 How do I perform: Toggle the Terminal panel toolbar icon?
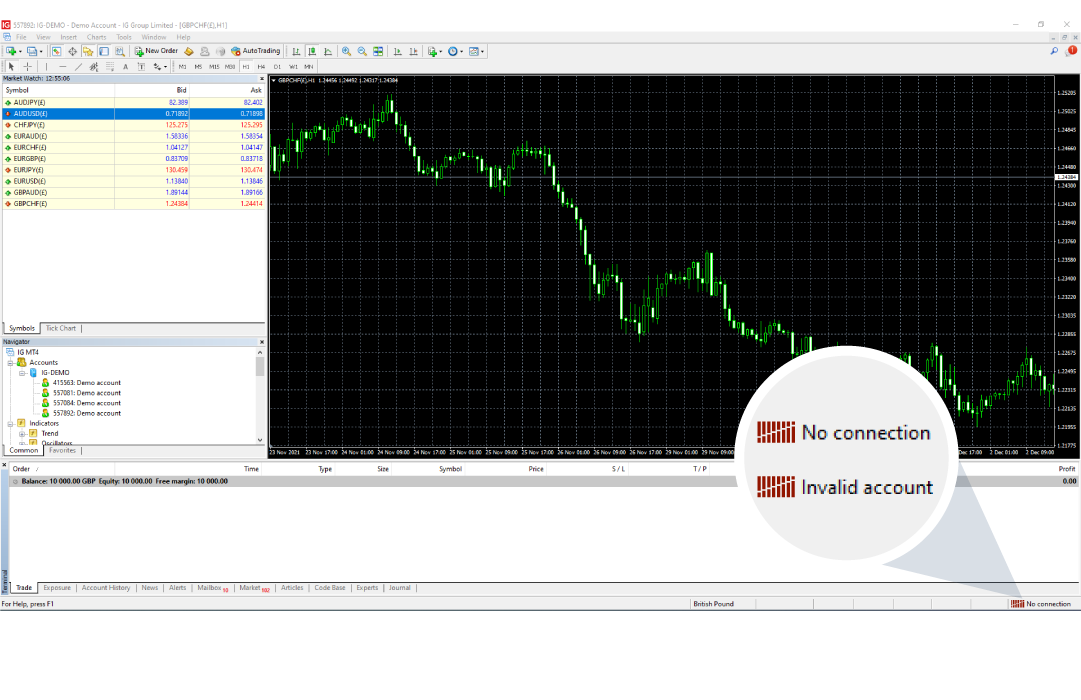104,51
